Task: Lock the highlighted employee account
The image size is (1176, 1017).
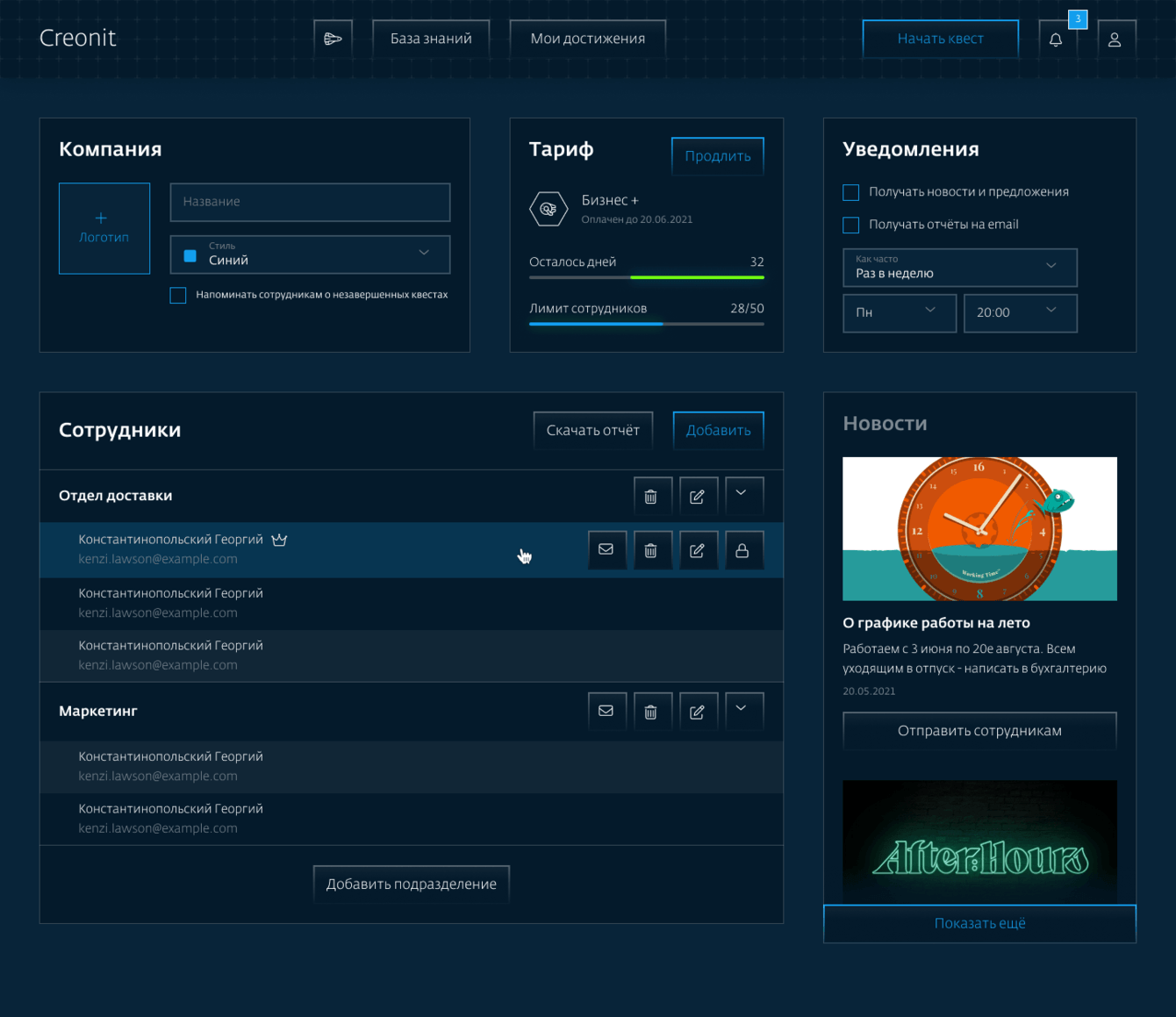Action: 742,550
